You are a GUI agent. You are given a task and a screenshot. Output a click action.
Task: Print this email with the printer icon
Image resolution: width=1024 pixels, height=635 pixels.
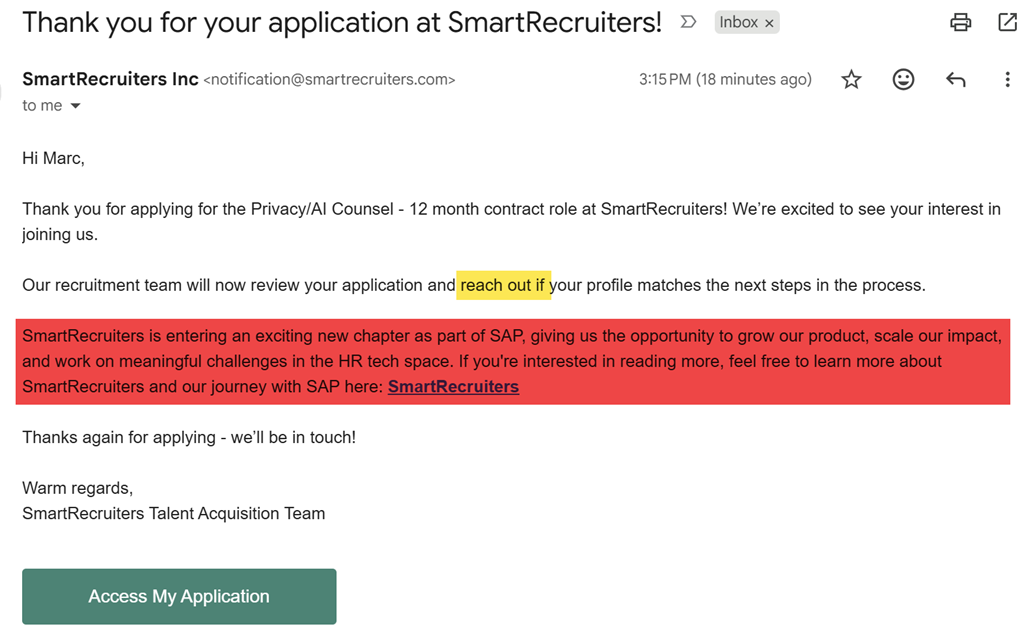(961, 22)
